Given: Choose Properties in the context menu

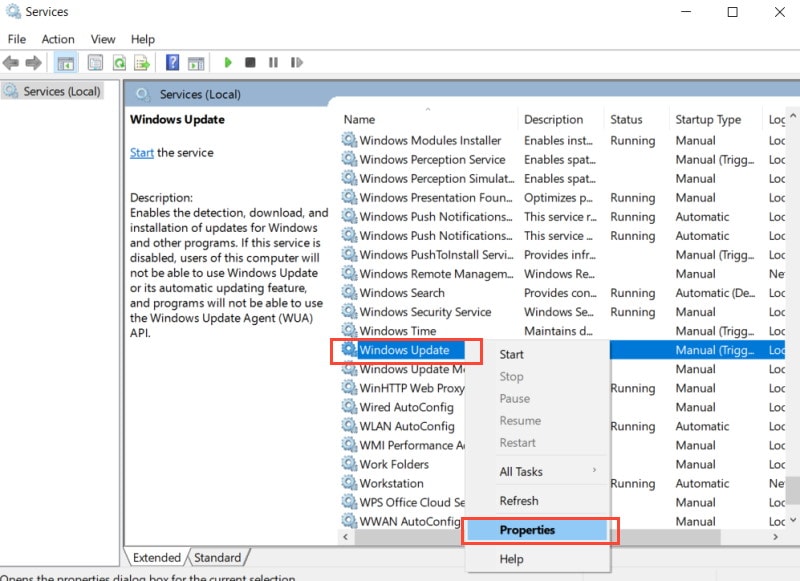Looking at the screenshot, I should pos(537,530).
